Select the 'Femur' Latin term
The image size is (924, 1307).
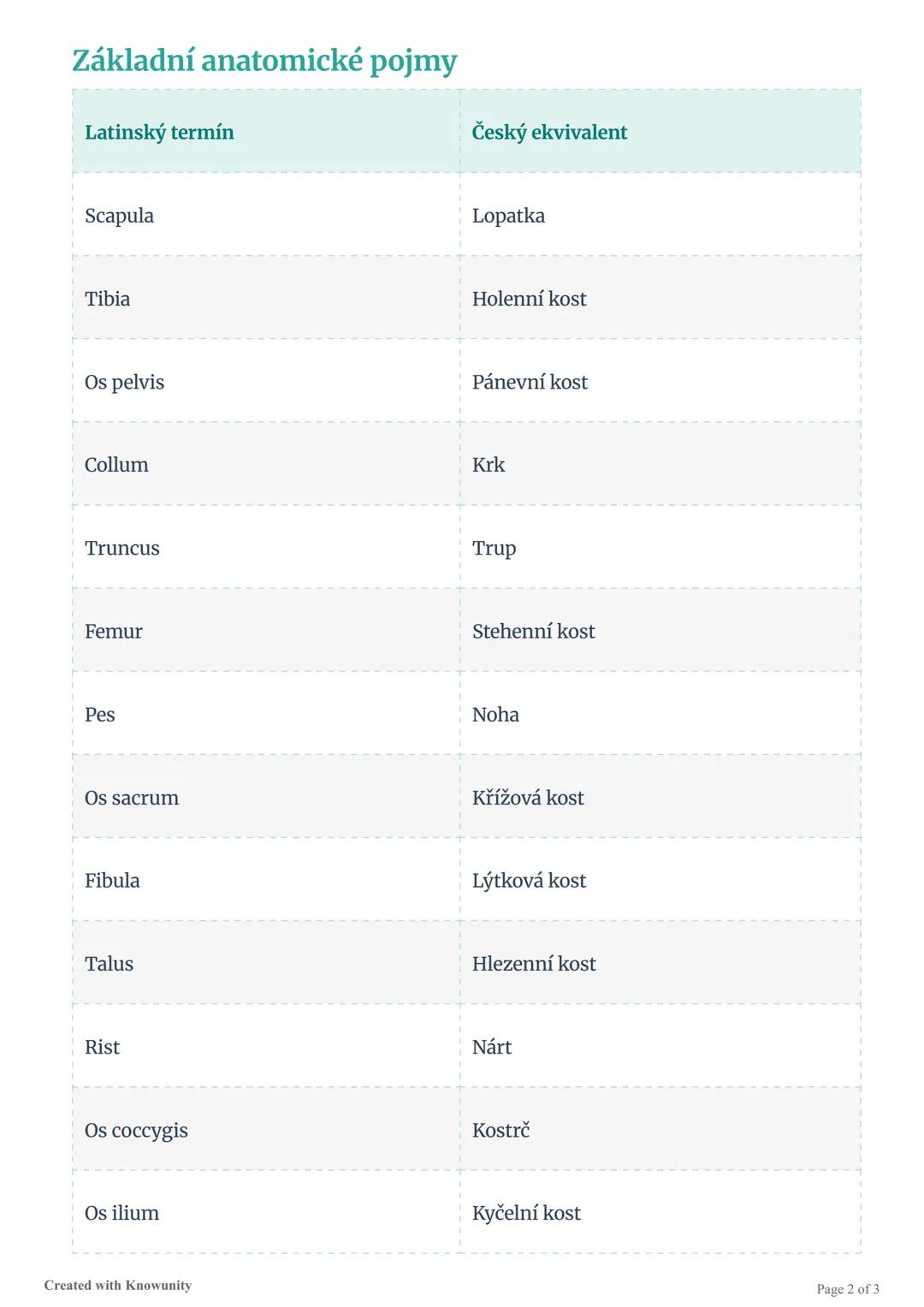pos(113,632)
